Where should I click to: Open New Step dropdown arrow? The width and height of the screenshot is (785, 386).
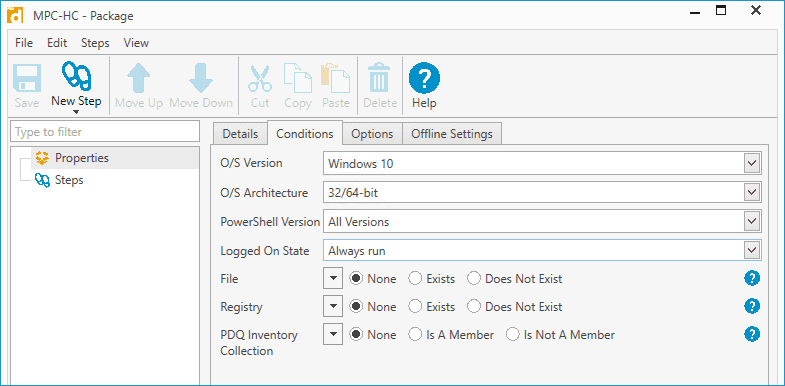tap(76, 112)
